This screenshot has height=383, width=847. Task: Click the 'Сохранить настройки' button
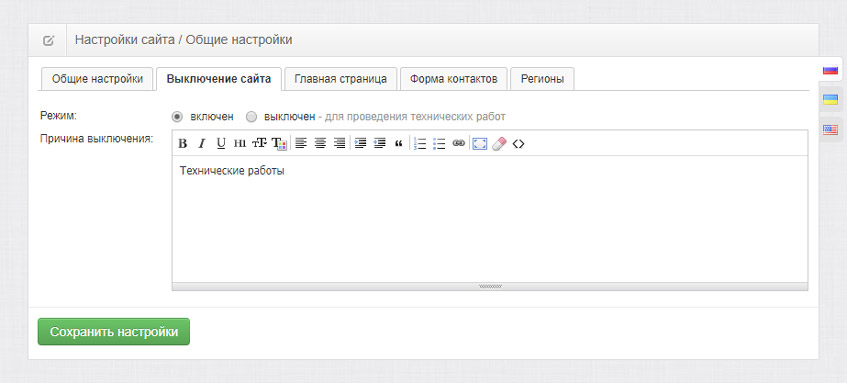(114, 332)
